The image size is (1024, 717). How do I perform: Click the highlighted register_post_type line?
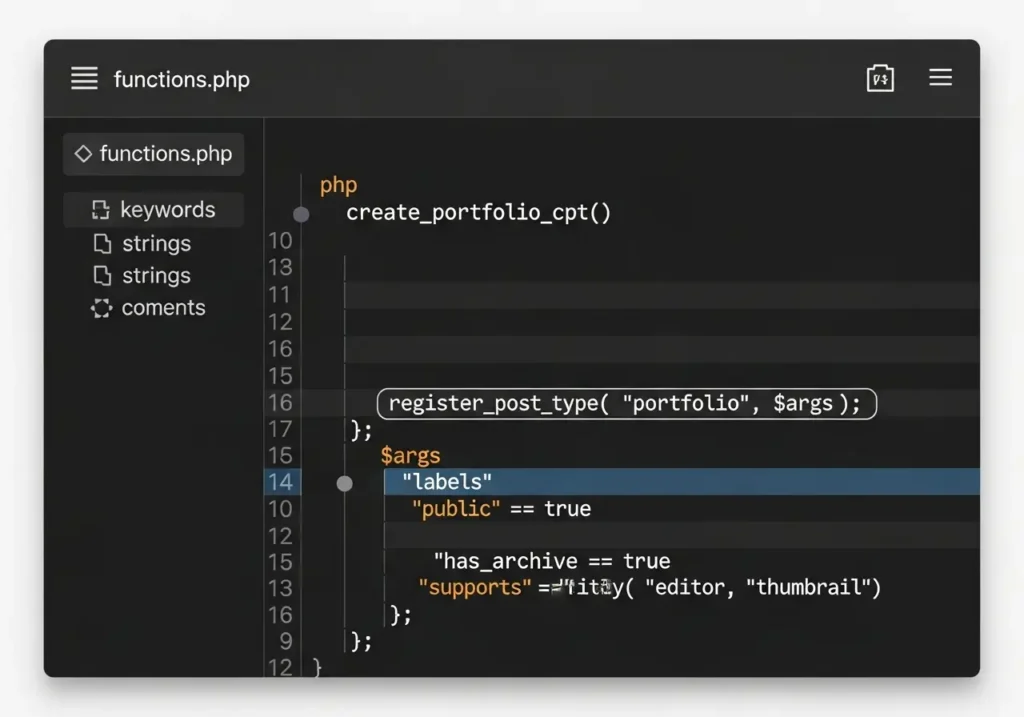click(625, 403)
